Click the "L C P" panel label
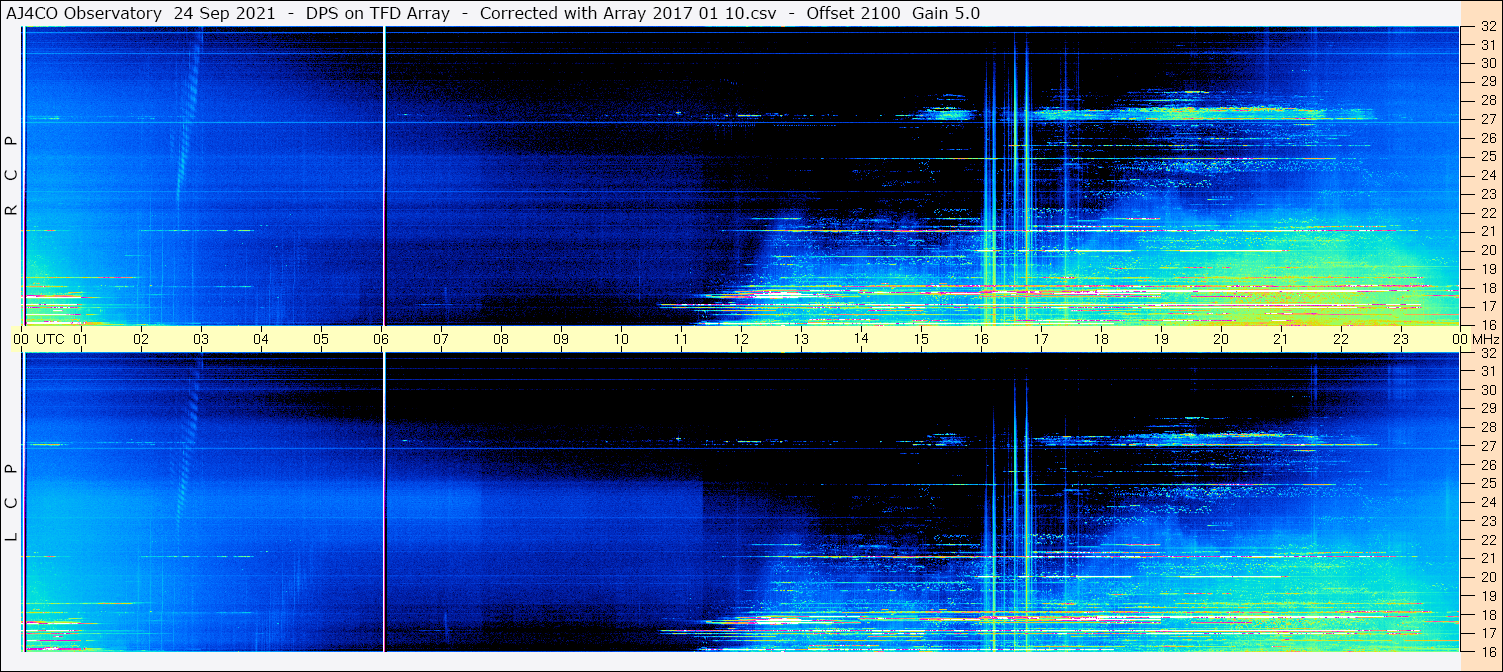The image size is (1503, 672). 12,502
